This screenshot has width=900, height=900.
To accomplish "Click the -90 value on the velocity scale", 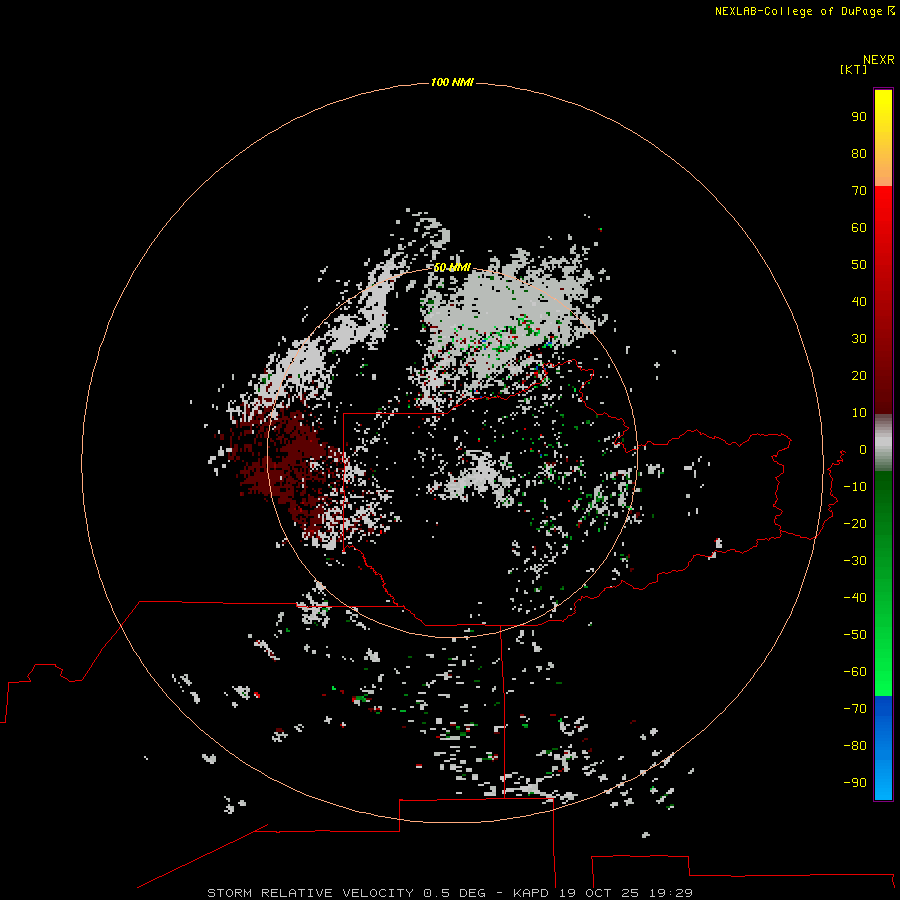I will tap(855, 783).
